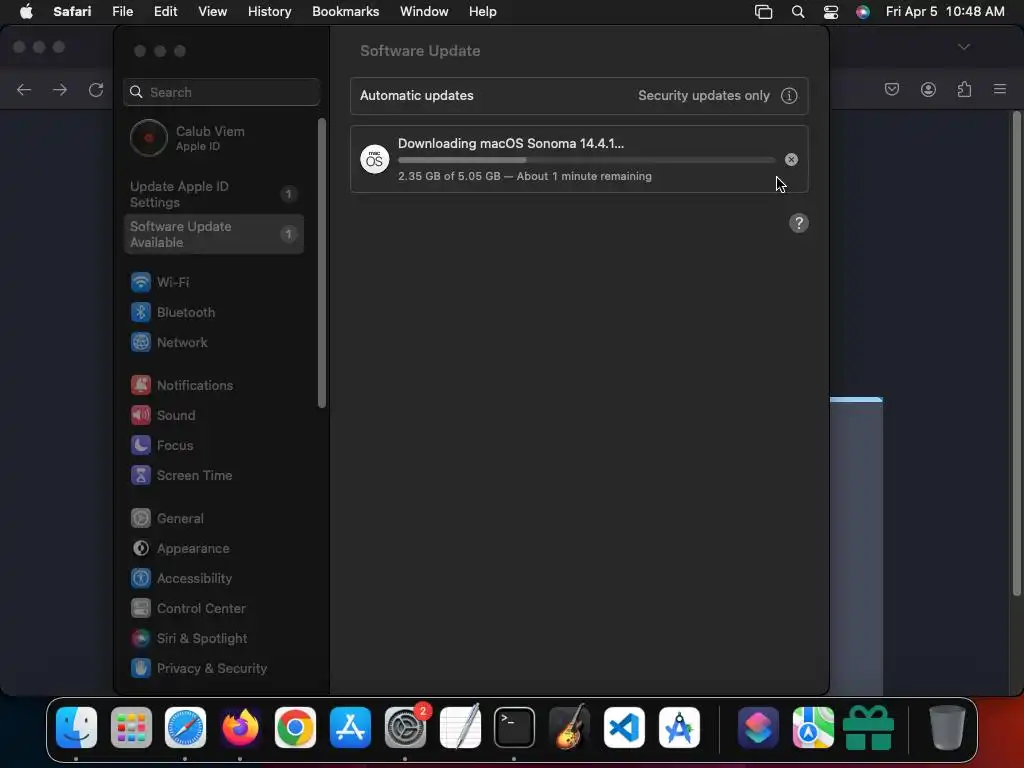Open the Help menu

coord(483,12)
